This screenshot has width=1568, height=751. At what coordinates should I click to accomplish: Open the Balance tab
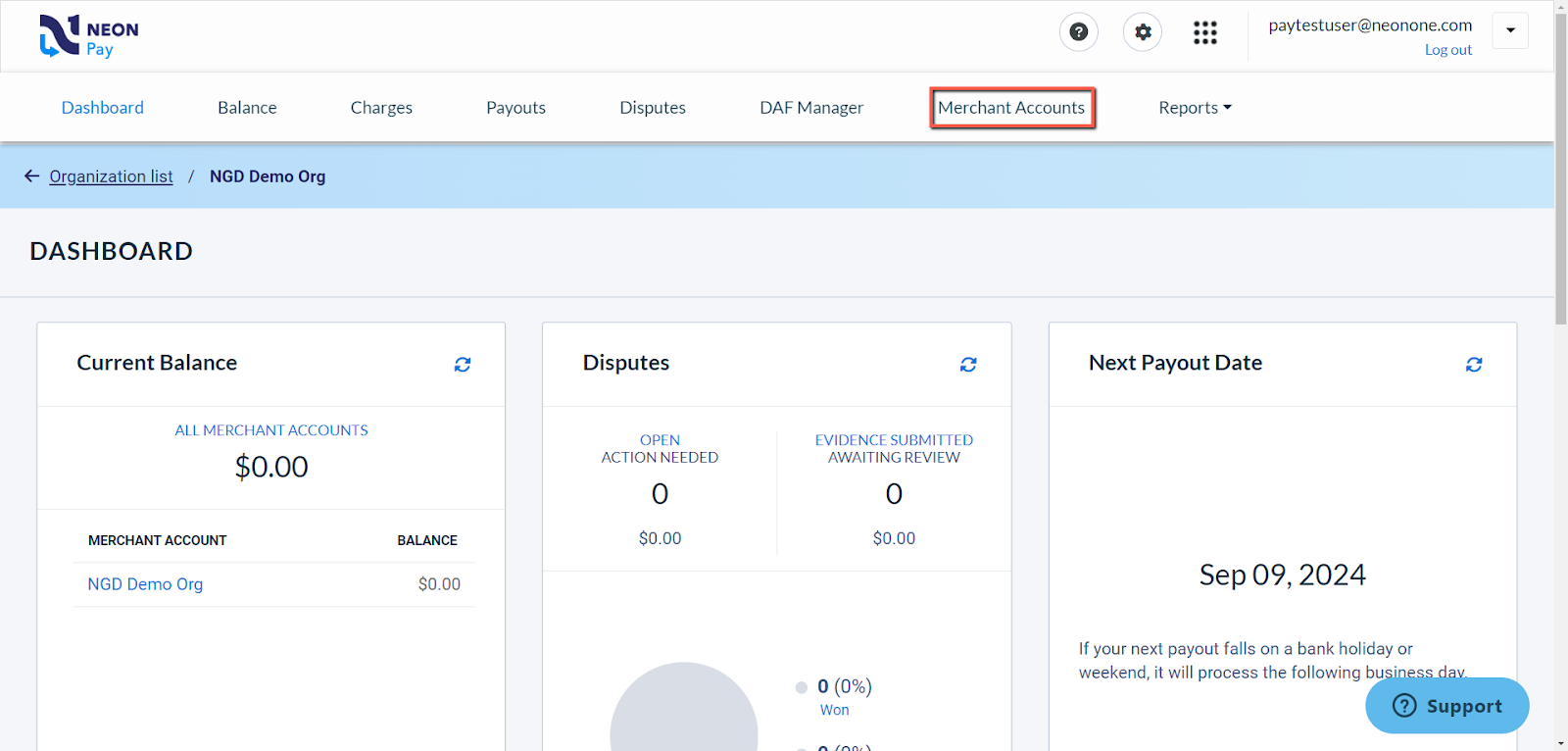point(247,108)
